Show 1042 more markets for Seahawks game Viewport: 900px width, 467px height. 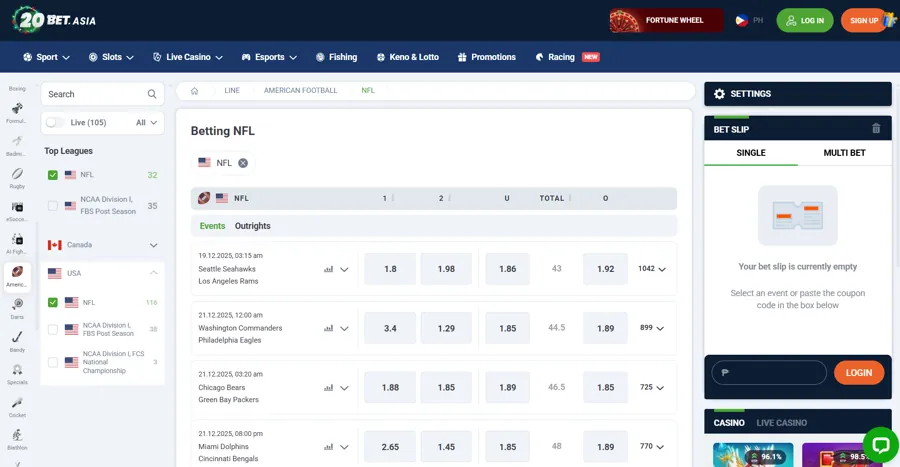click(651, 268)
